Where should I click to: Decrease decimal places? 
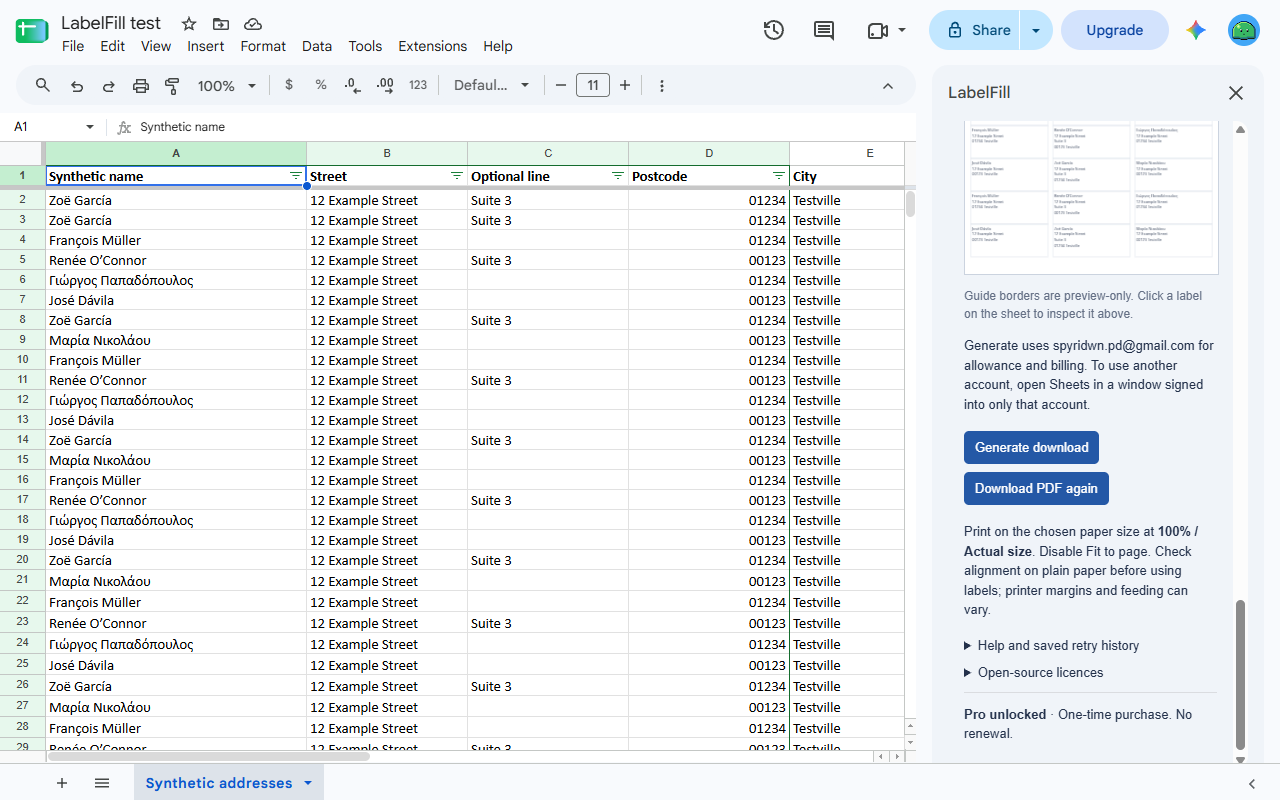tap(352, 86)
